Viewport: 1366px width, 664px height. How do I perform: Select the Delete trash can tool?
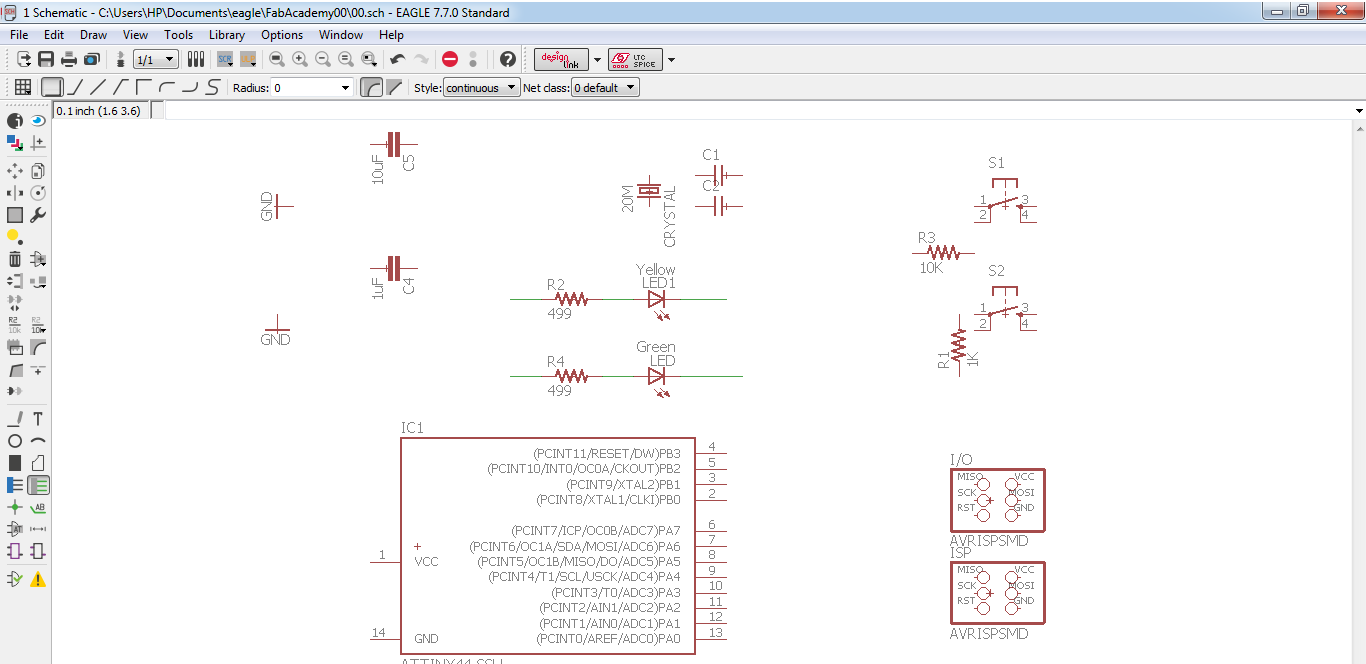(15, 259)
